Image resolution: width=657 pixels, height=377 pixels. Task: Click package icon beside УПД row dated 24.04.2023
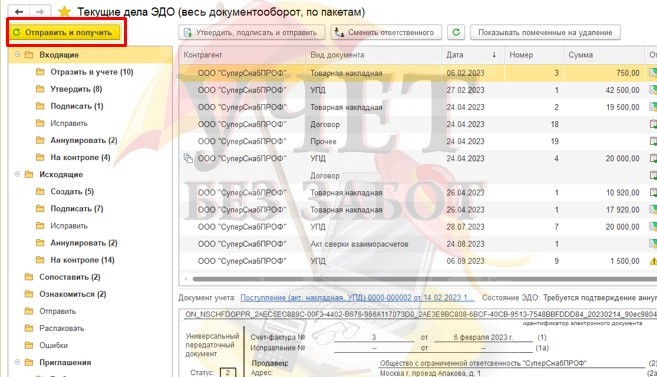189,158
